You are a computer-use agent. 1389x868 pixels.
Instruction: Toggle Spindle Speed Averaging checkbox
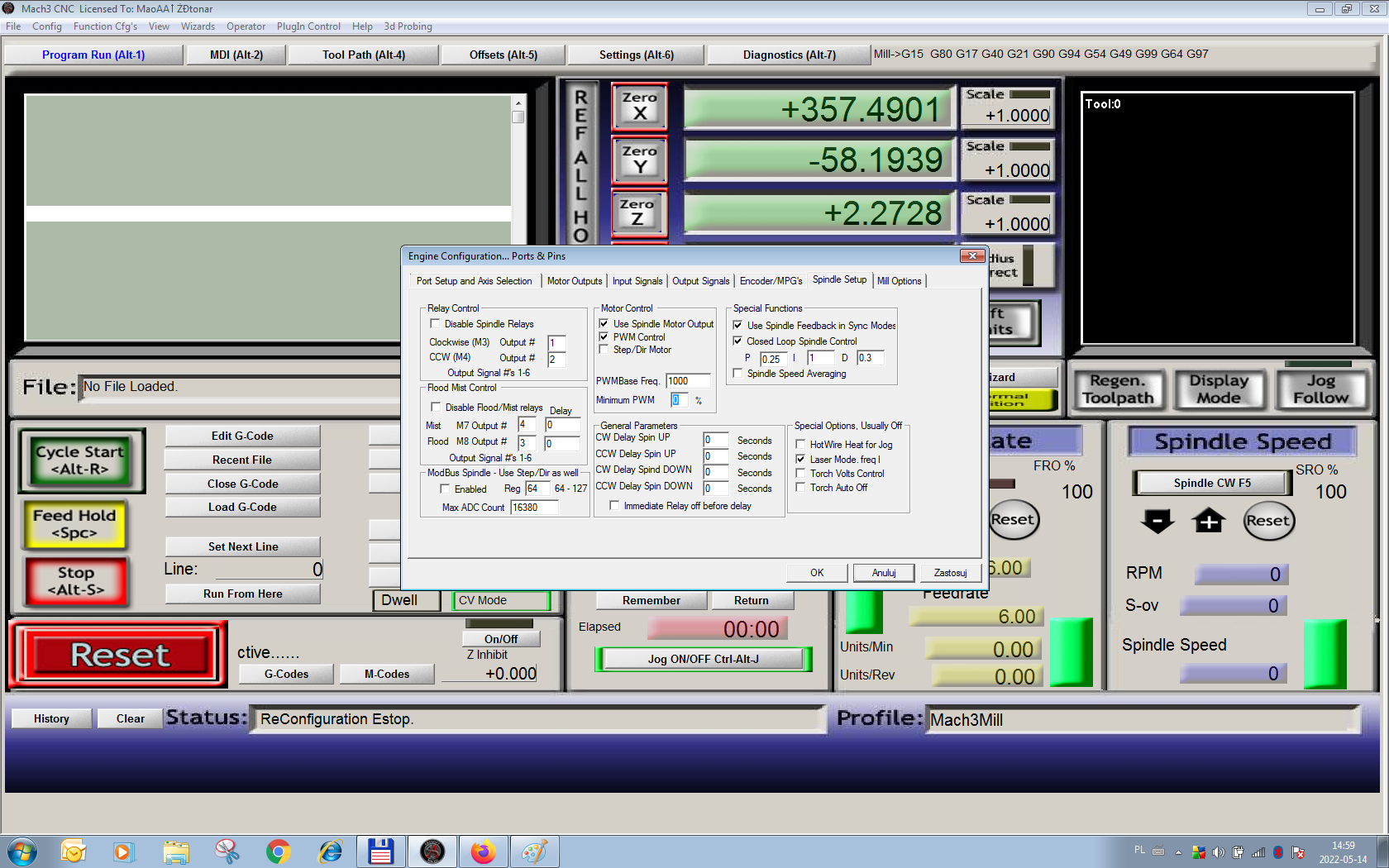click(x=737, y=374)
